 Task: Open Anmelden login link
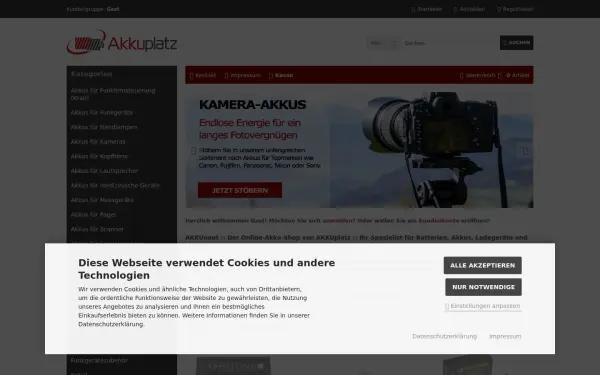coord(469,9)
